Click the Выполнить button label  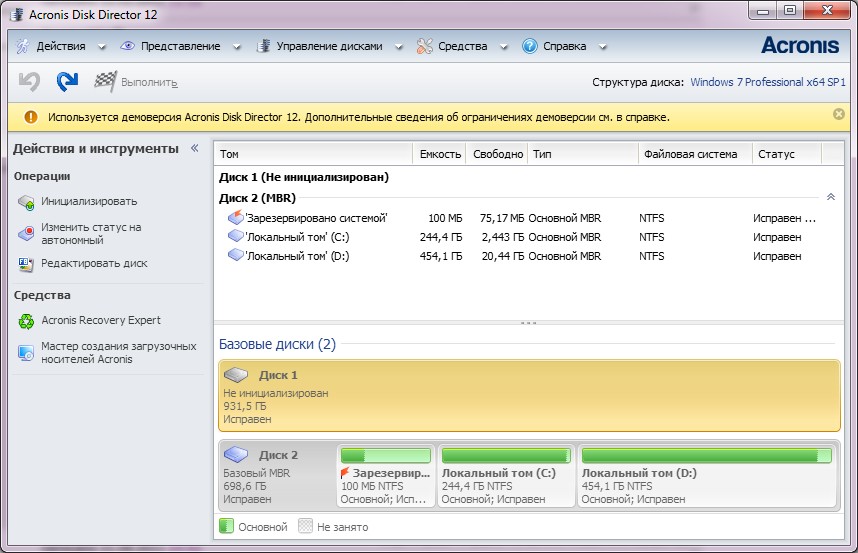[x=149, y=83]
